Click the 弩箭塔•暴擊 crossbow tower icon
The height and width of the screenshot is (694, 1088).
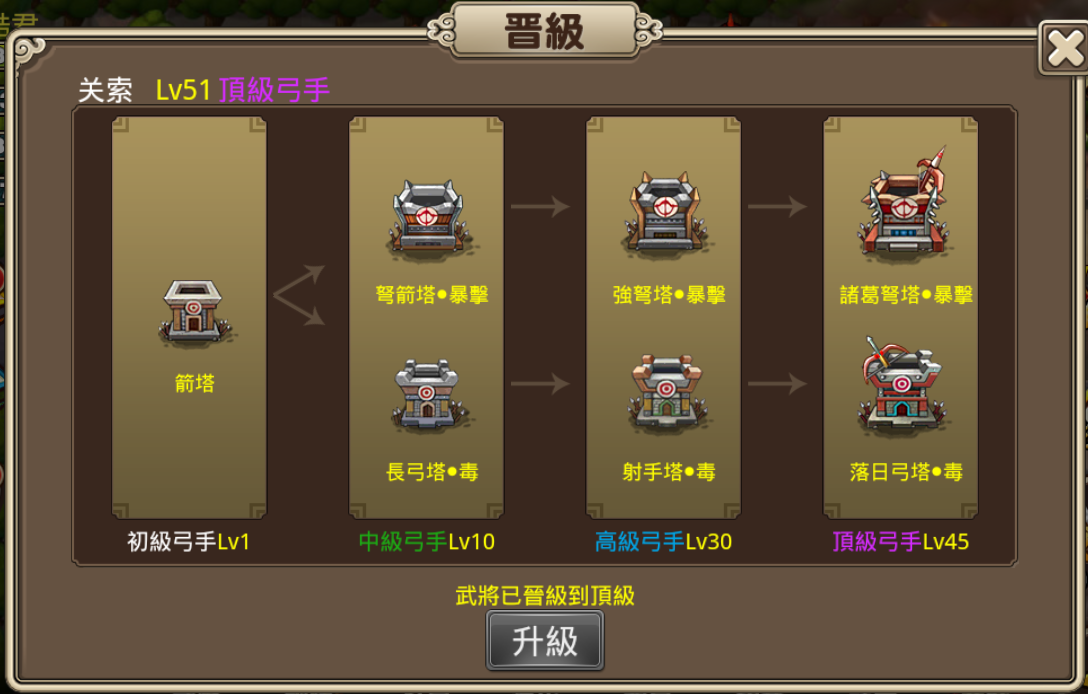point(428,217)
